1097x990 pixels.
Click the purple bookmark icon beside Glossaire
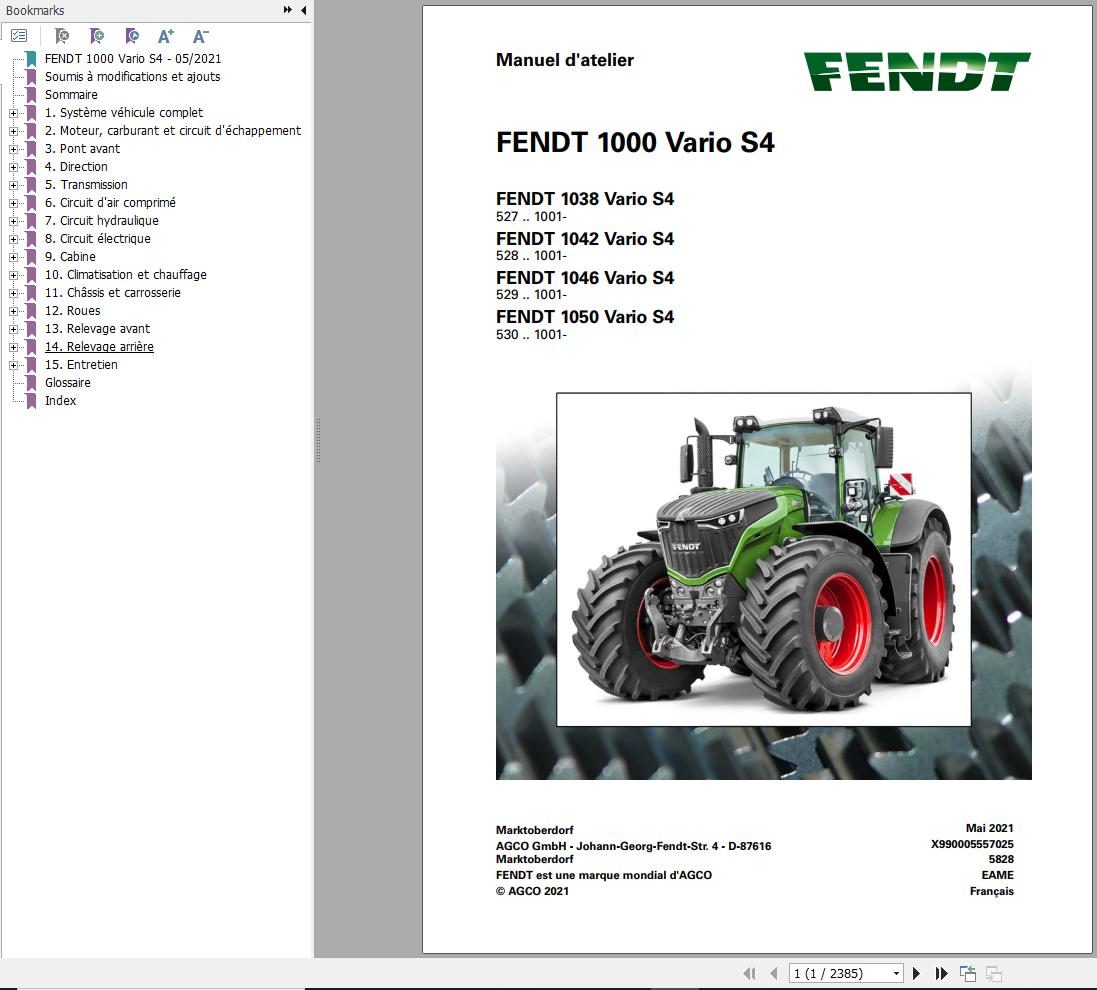pyautogui.click(x=31, y=383)
